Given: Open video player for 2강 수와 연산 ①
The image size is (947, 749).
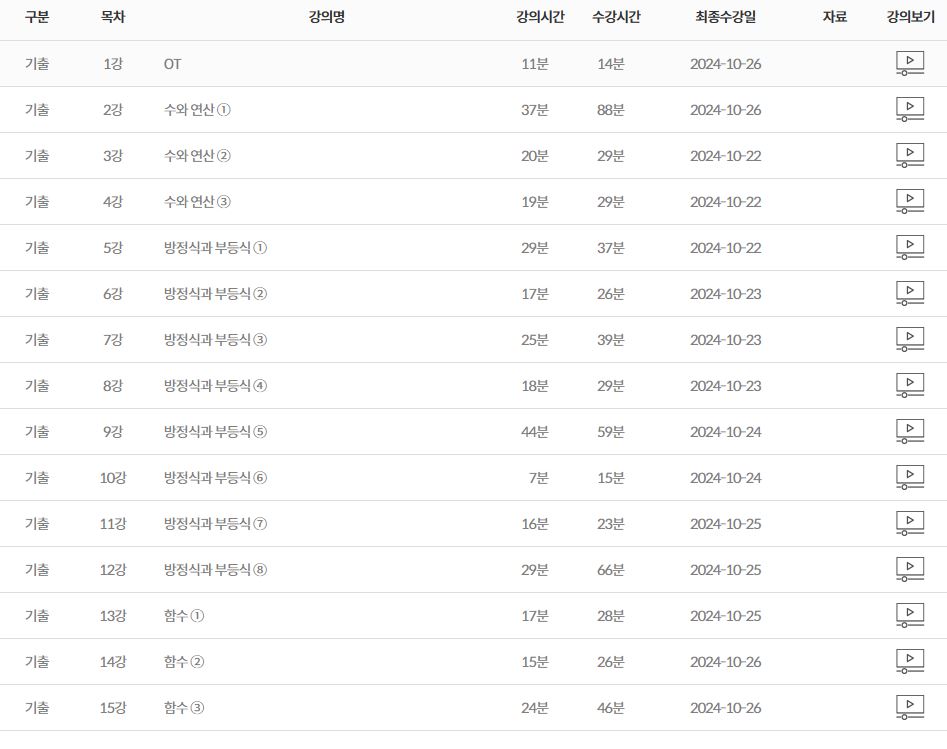Looking at the screenshot, I should (x=909, y=110).
